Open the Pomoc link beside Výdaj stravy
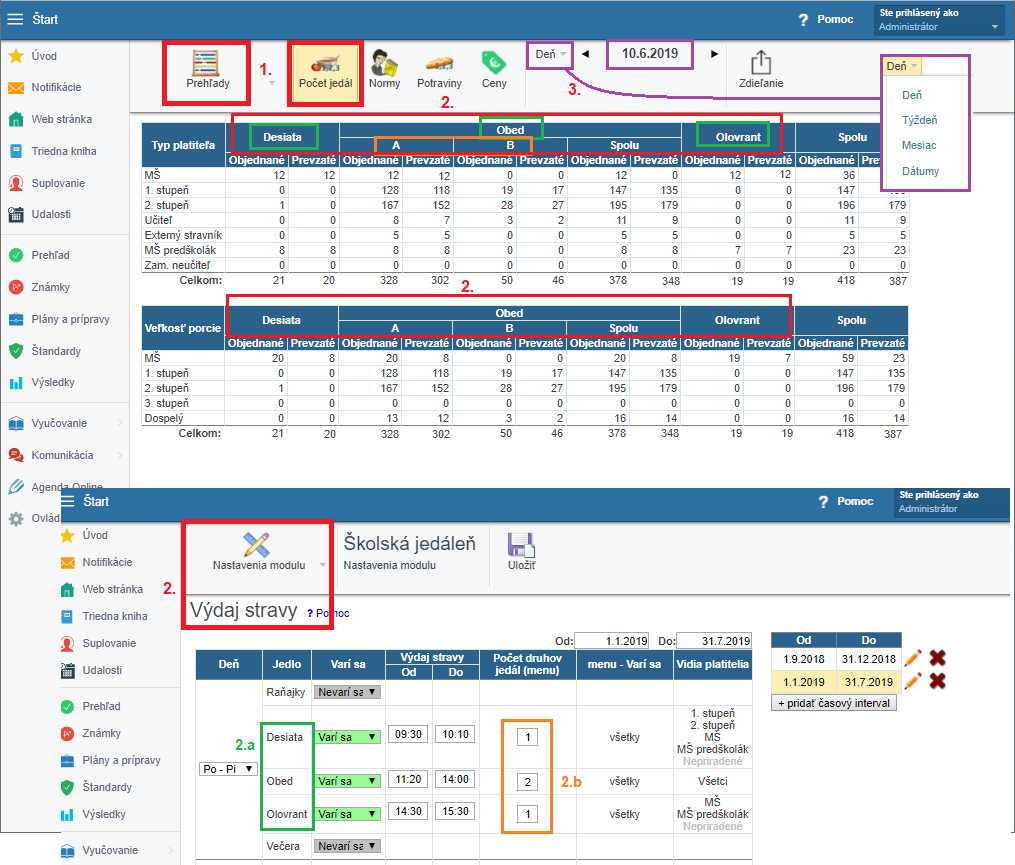Screen dimensions: 1015x865 tap(329, 613)
